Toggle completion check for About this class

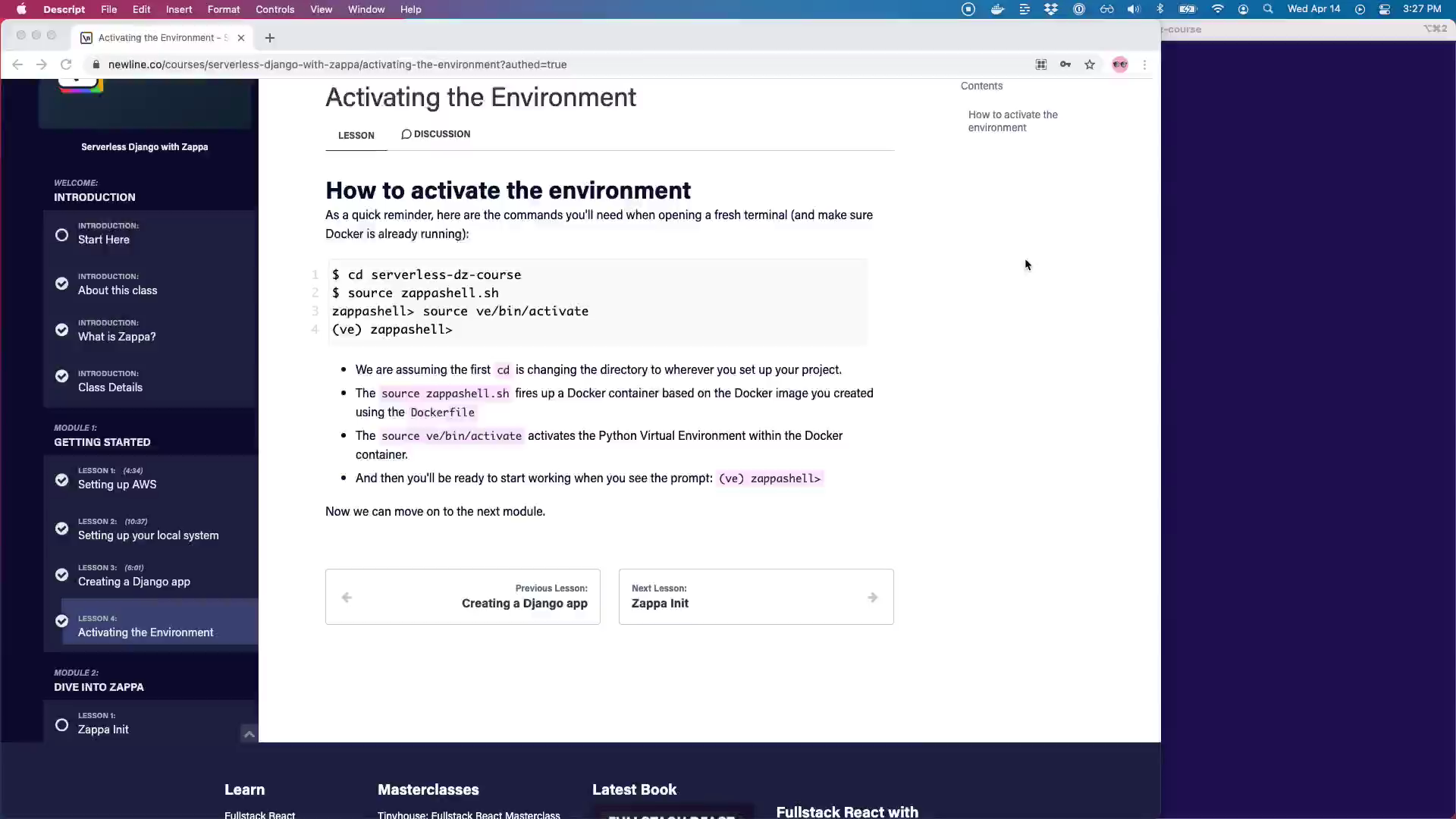[x=62, y=284]
